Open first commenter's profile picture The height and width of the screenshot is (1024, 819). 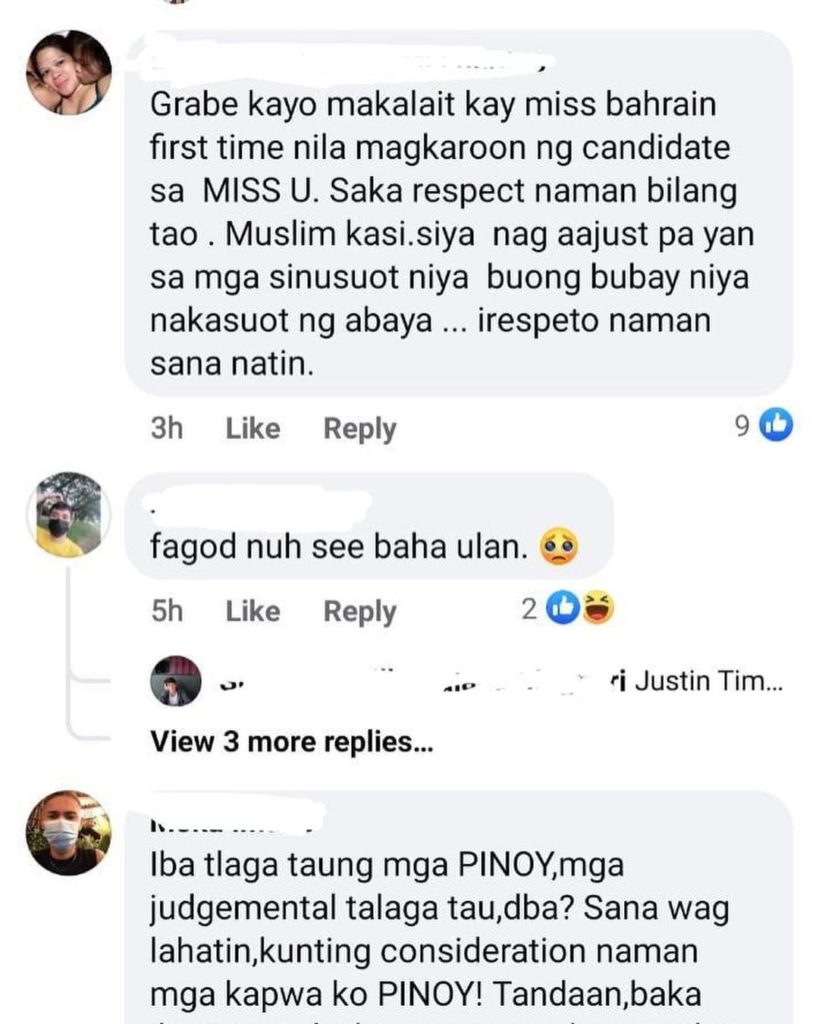point(69,72)
